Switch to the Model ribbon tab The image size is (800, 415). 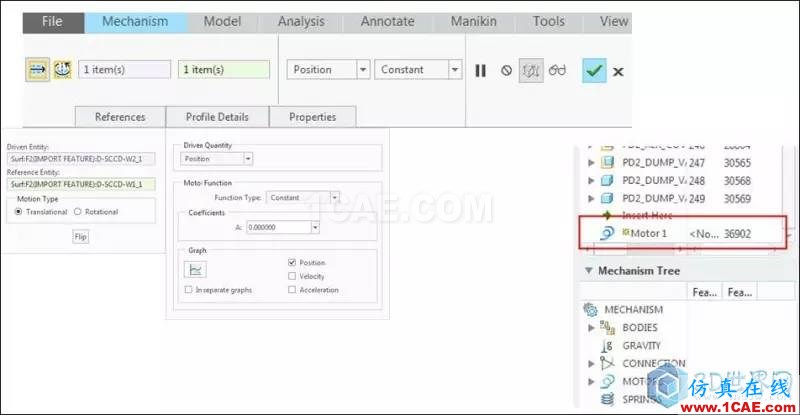click(x=222, y=22)
